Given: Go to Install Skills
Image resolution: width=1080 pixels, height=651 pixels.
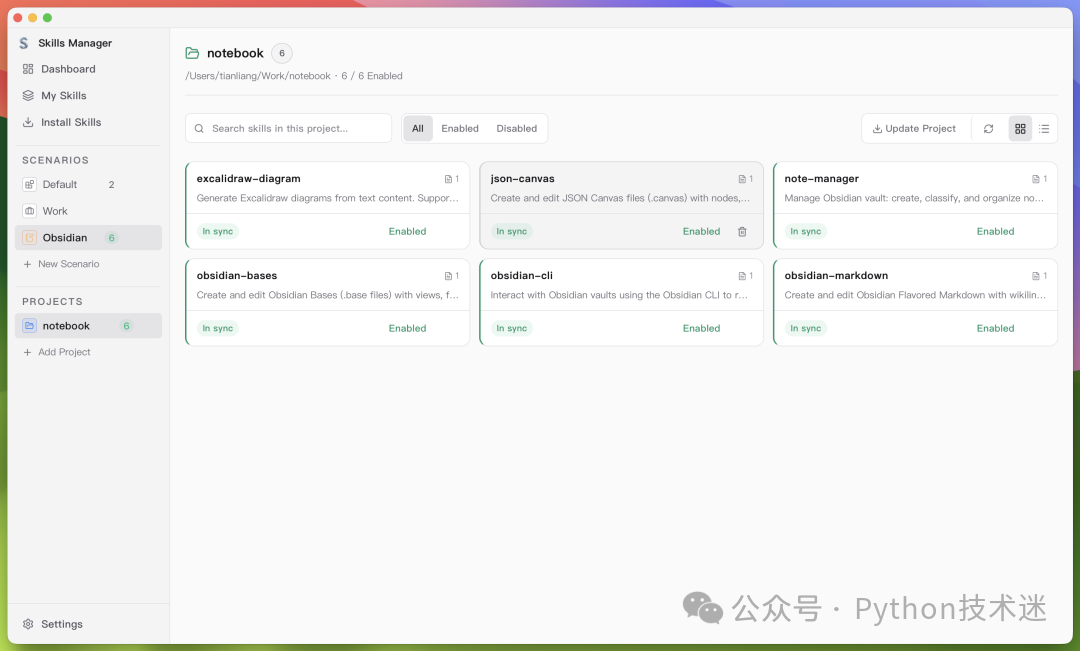Looking at the screenshot, I should tap(88, 122).
